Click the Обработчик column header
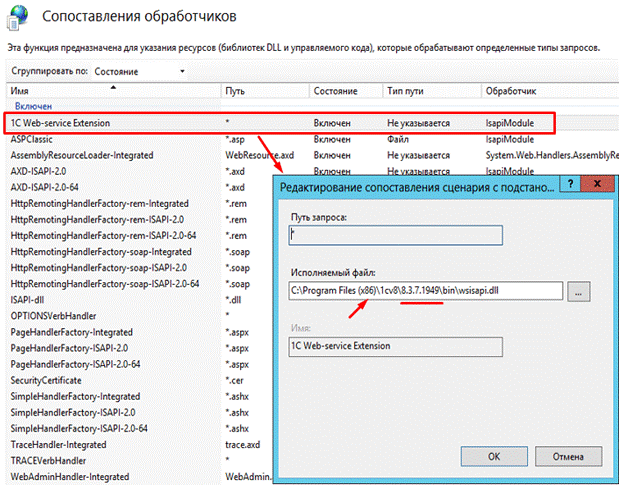Viewport: 619px width, 485px height. tap(550, 91)
